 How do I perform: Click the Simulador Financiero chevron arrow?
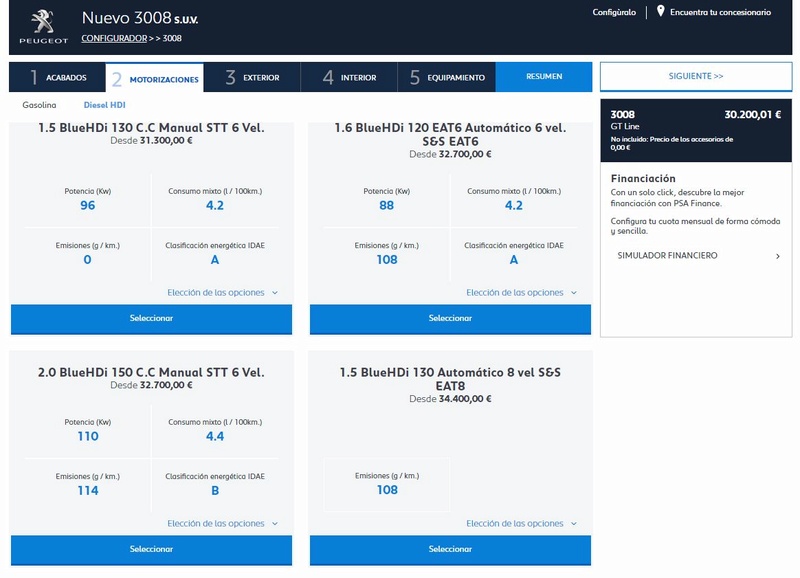point(778,256)
